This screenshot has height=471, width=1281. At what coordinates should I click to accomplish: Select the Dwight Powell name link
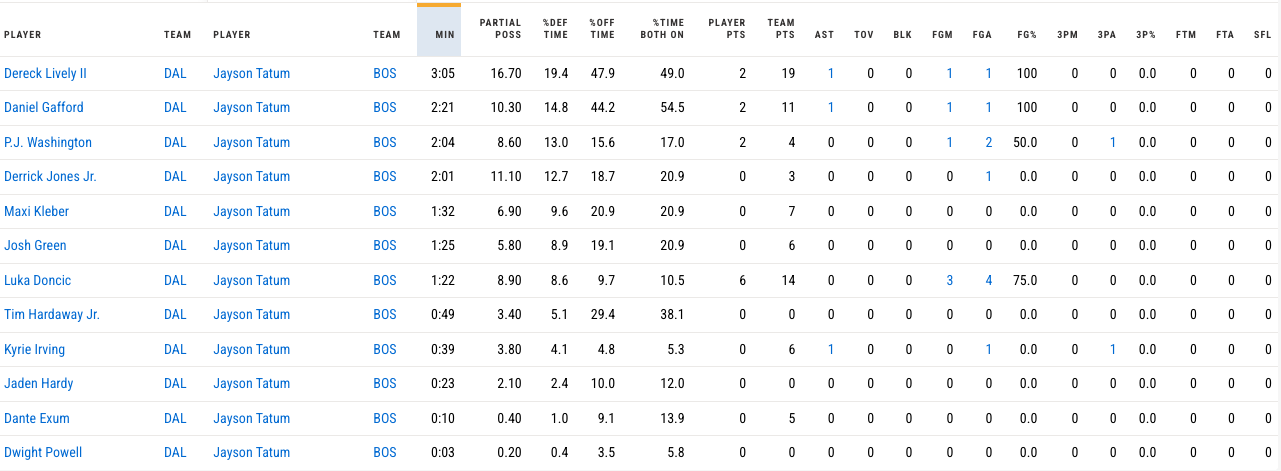(x=43, y=452)
